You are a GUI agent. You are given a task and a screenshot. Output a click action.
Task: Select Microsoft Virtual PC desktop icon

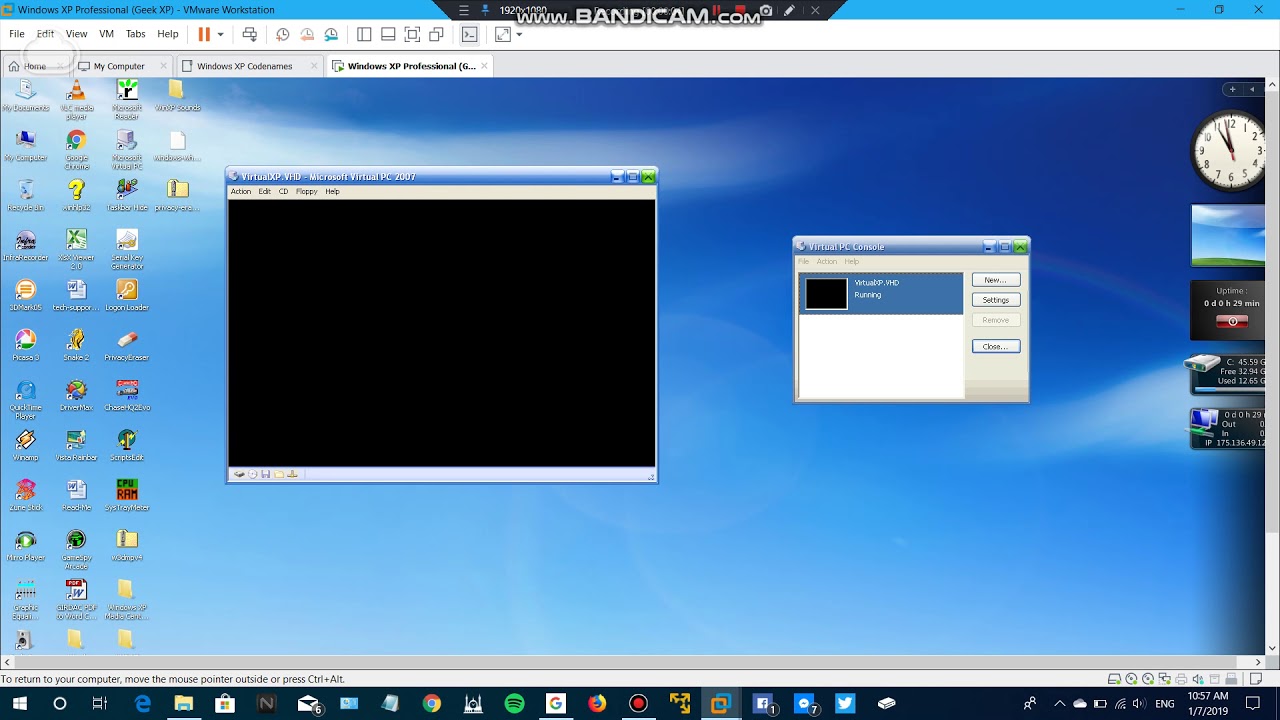[126, 149]
